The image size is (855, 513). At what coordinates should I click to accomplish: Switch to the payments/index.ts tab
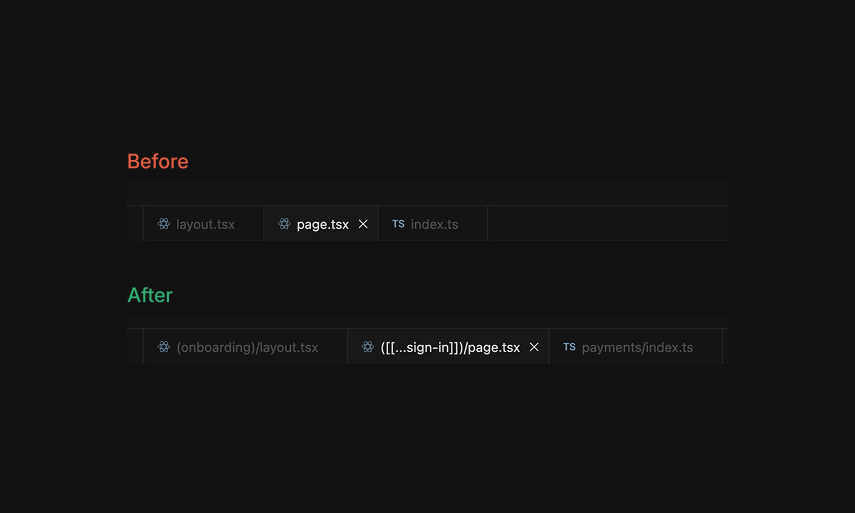pos(636,347)
